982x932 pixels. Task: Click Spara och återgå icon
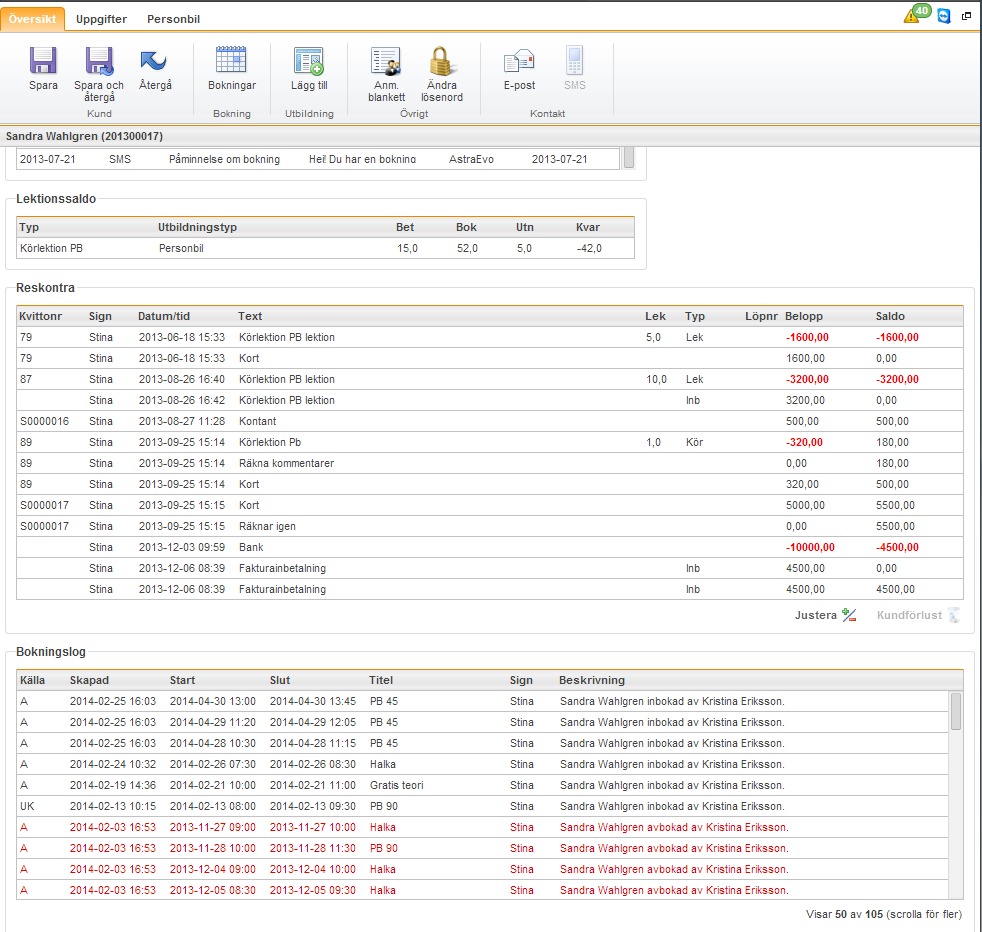coord(99,61)
